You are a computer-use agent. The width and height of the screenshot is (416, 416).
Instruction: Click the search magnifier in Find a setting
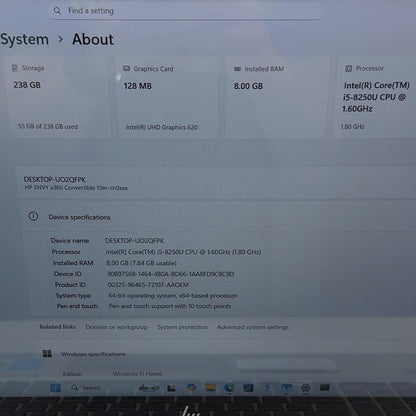(x=57, y=11)
